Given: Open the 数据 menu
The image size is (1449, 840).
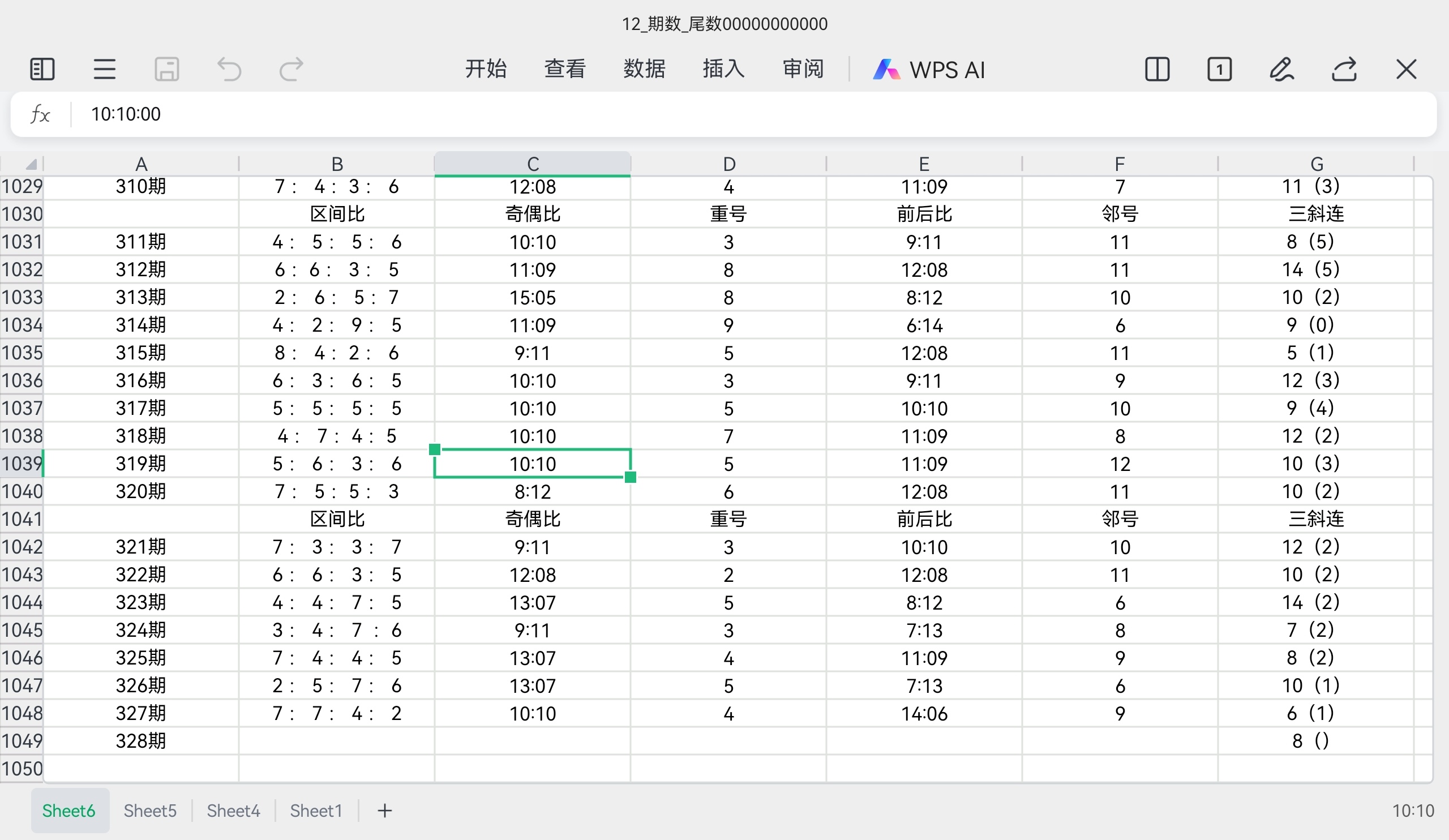Looking at the screenshot, I should [x=644, y=69].
